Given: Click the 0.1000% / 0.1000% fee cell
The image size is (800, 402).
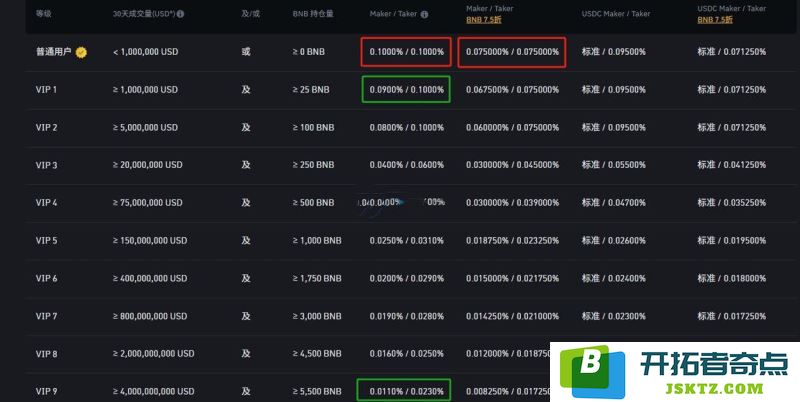Looking at the screenshot, I should (x=407, y=52).
